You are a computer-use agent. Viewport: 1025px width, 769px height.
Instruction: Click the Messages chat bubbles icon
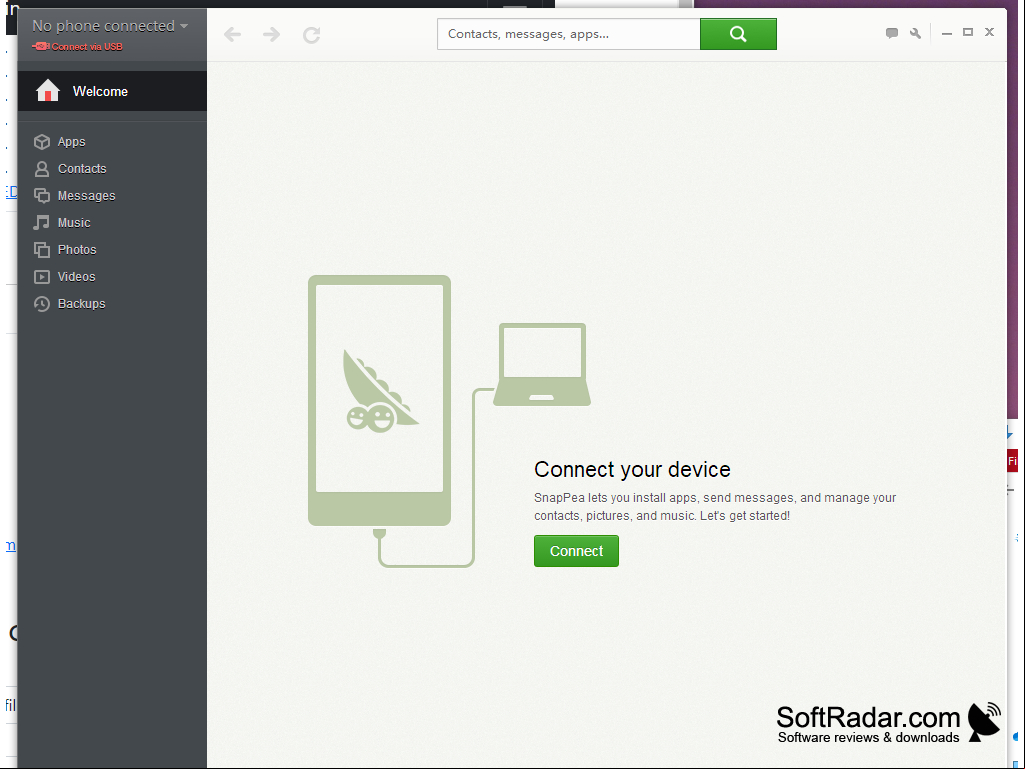coord(42,196)
